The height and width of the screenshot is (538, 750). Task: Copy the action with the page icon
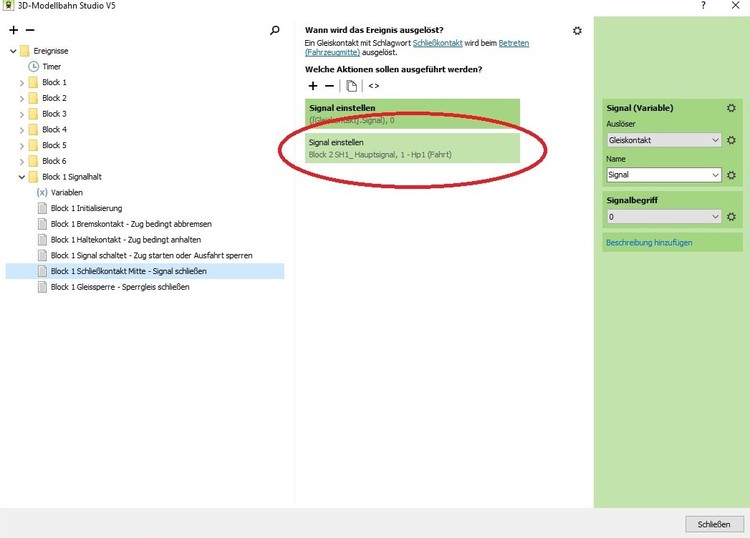click(x=352, y=86)
